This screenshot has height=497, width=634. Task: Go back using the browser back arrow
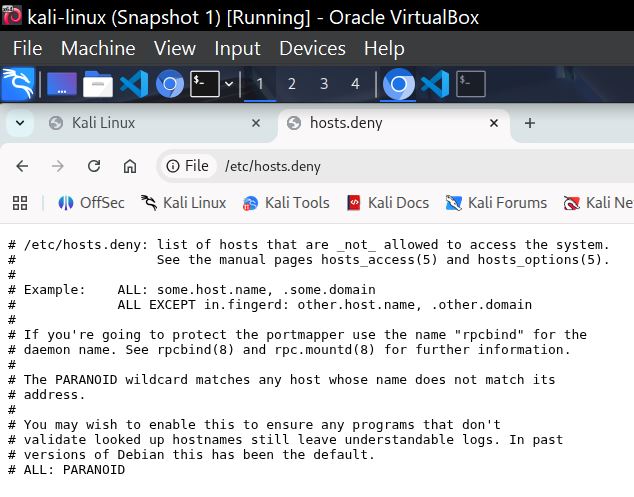22,166
